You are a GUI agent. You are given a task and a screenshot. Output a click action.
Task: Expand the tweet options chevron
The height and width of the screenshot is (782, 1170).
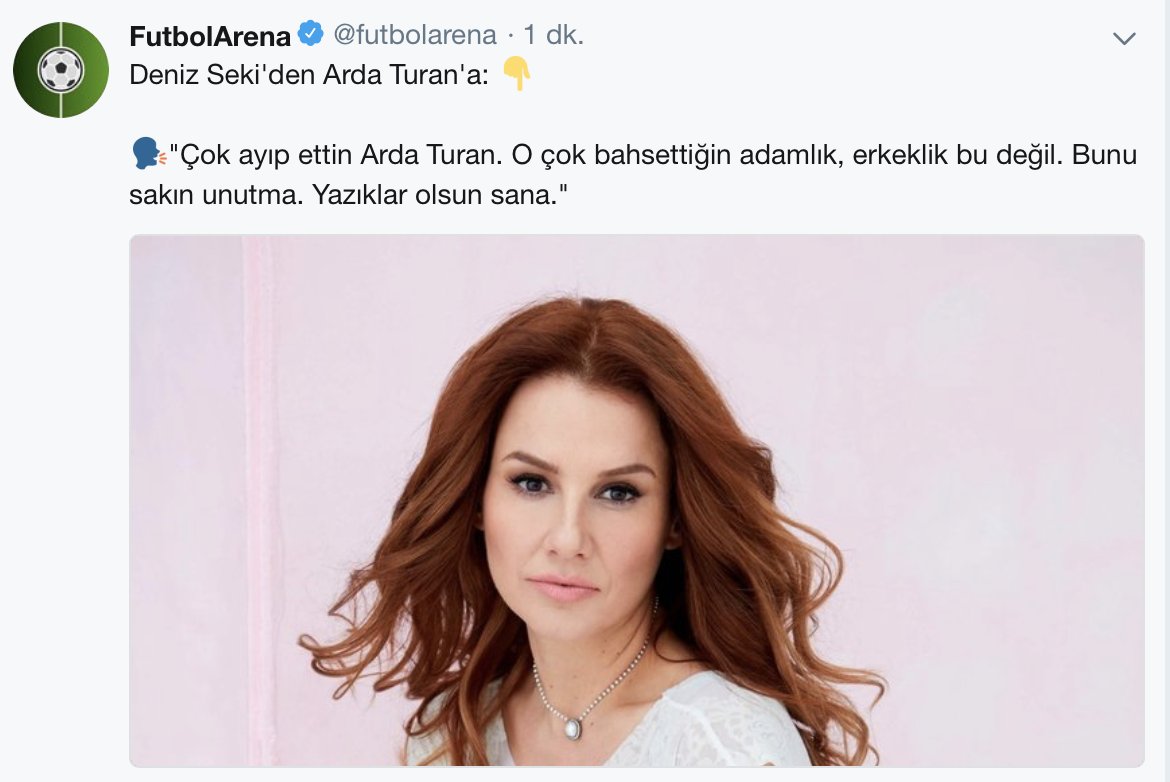tap(1124, 38)
